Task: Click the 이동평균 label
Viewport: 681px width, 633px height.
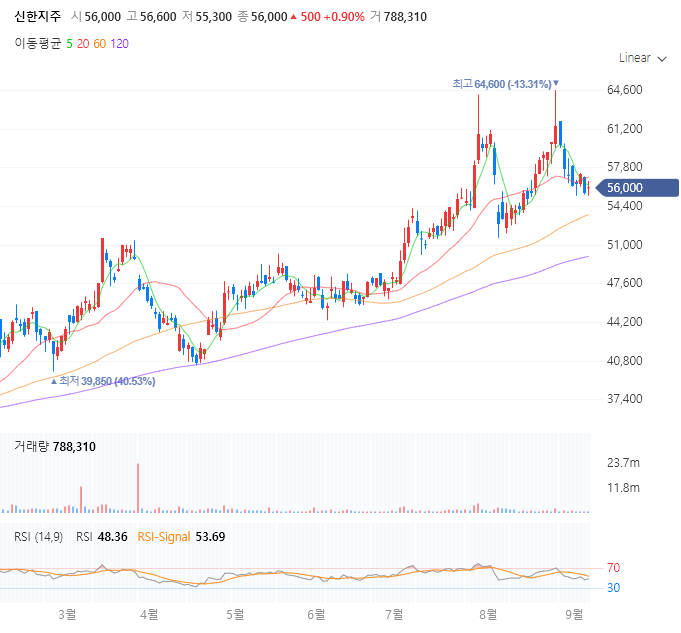Action: (x=38, y=43)
